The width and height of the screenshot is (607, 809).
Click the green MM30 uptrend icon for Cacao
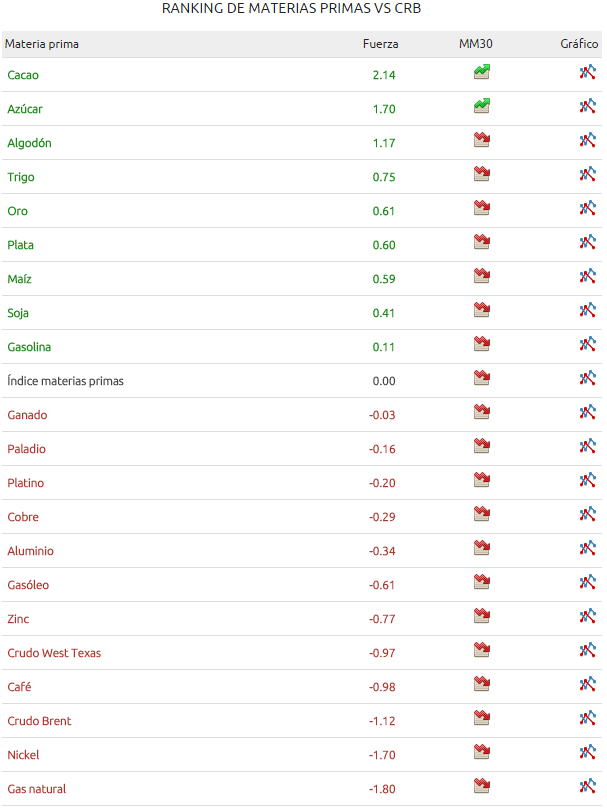[x=482, y=72]
